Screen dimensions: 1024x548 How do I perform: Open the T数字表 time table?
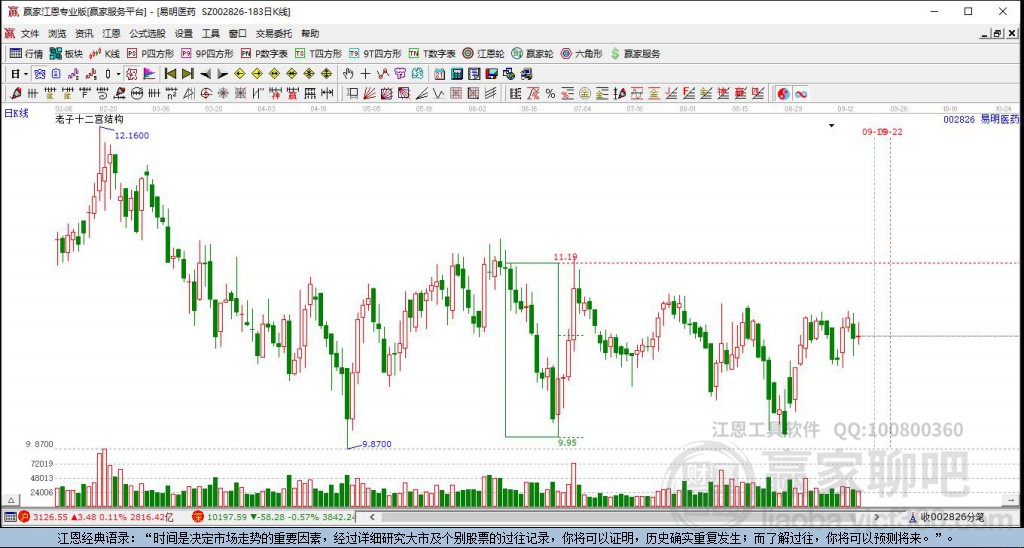432,54
